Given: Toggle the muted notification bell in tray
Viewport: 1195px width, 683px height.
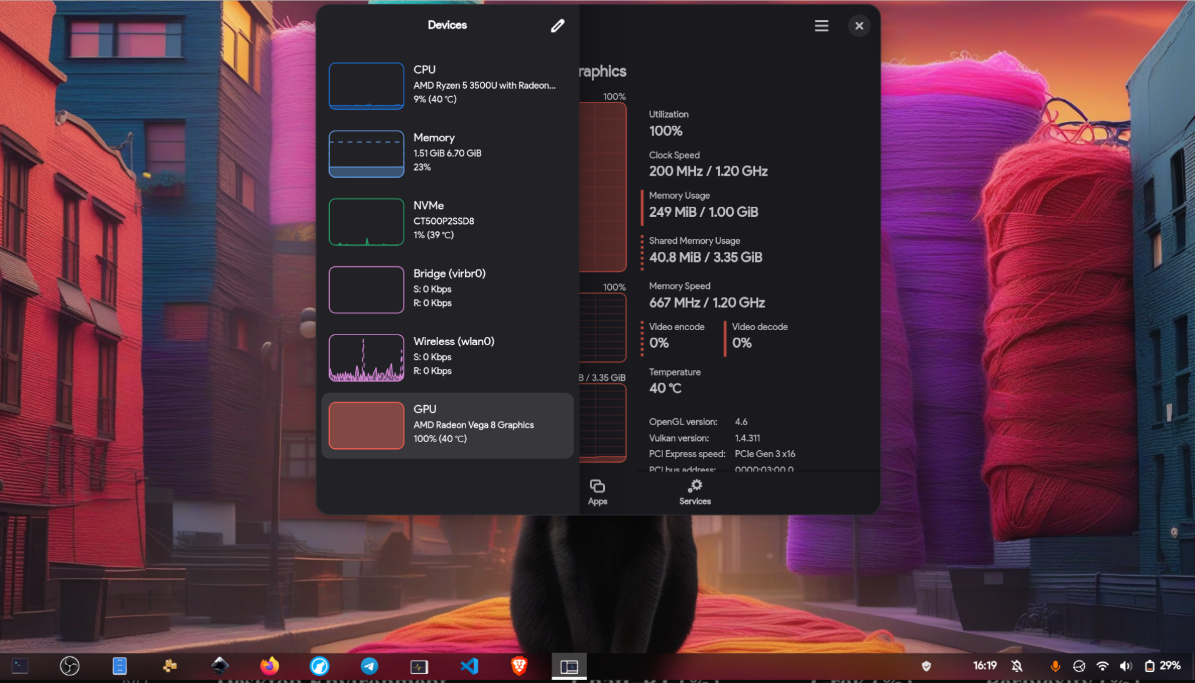Looking at the screenshot, I should coord(1017,666).
